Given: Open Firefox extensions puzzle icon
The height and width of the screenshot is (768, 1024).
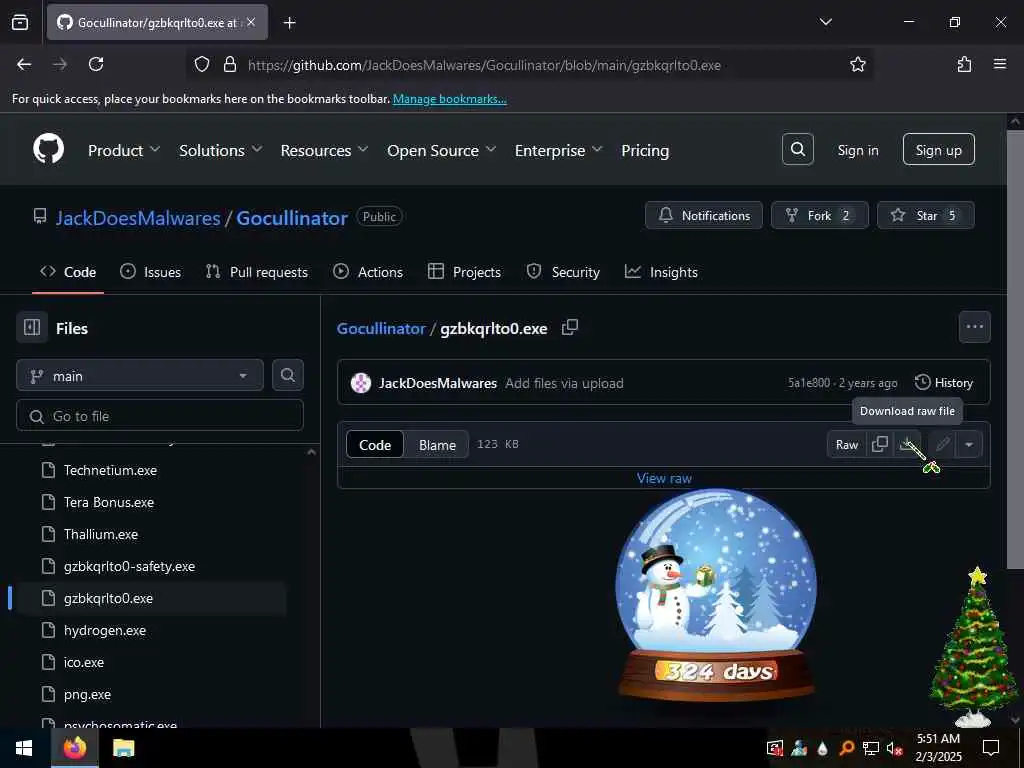Looking at the screenshot, I should (x=964, y=64).
